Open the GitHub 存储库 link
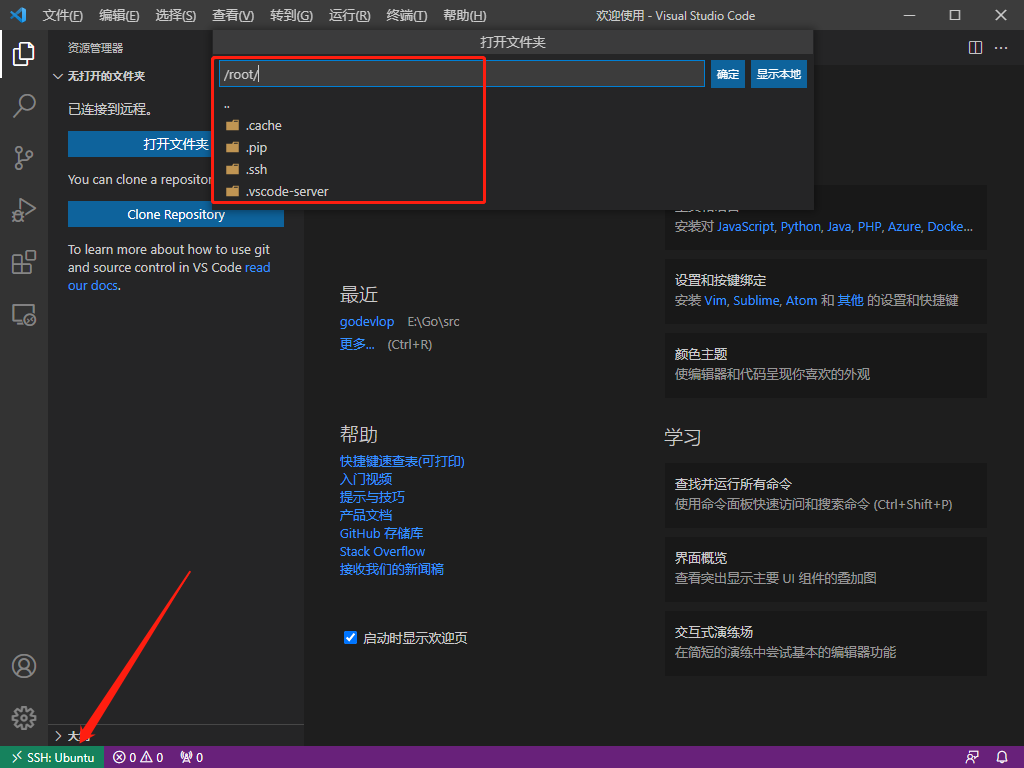 [x=381, y=534]
